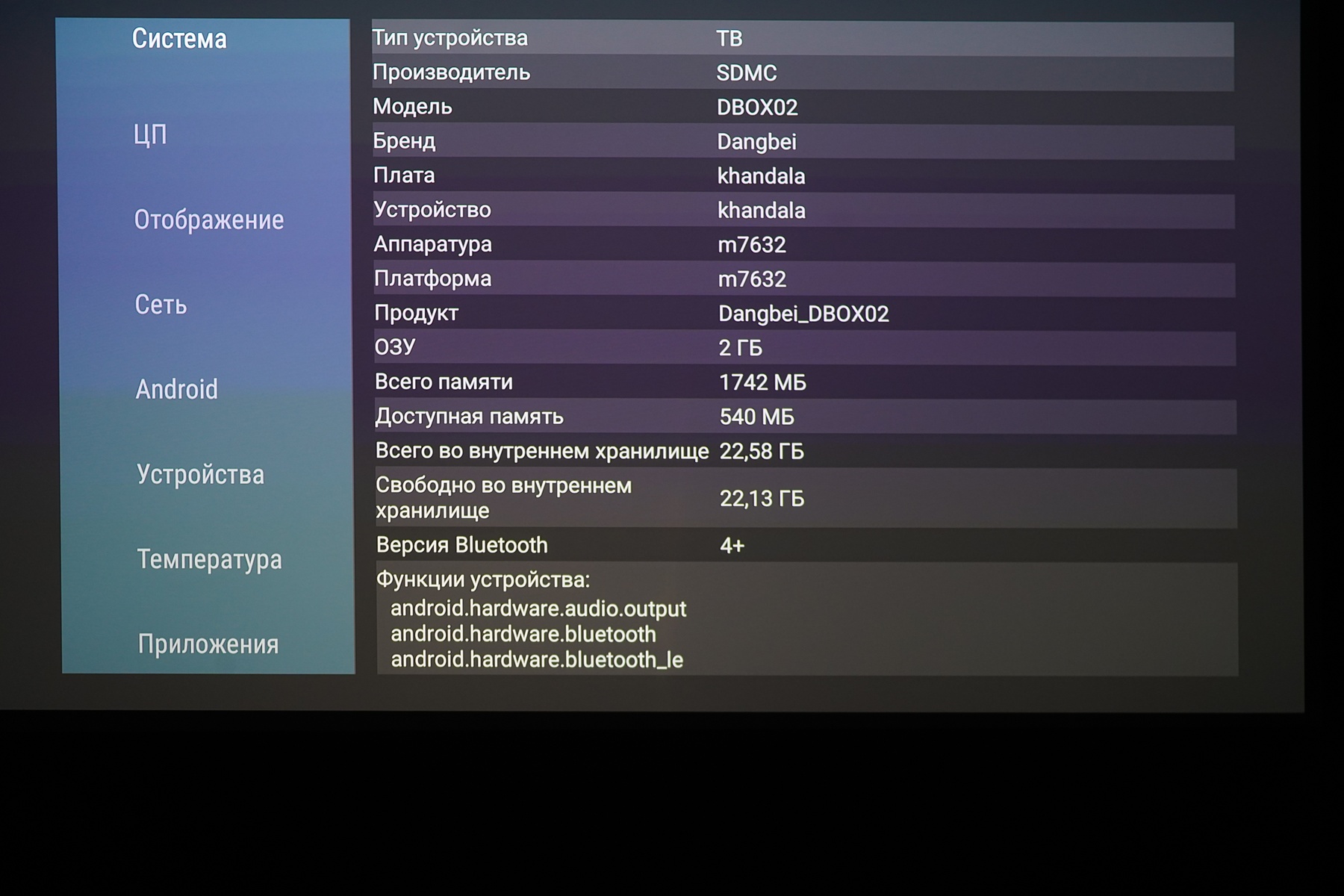Select the 4+ Bluetooth version value
The width and height of the screenshot is (1344, 896).
[732, 546]
